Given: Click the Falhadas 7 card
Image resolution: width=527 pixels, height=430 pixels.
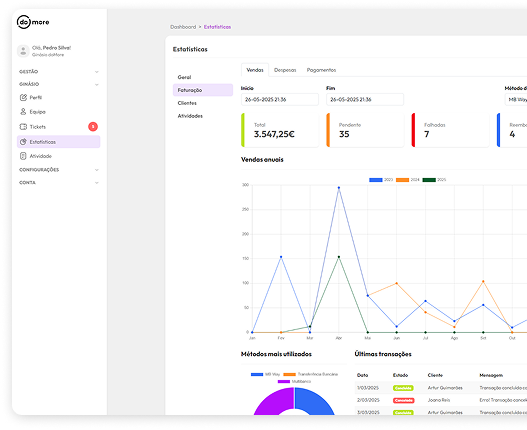Looking at the screenshot, I should [450, 130].
